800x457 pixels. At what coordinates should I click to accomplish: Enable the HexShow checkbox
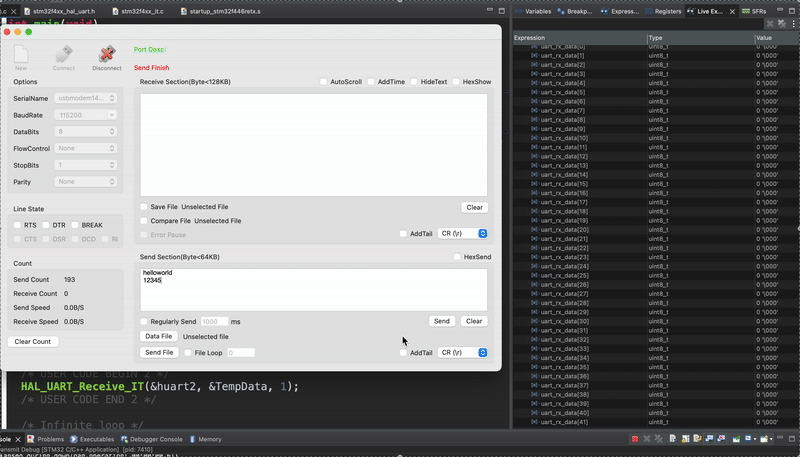[x=456, y=82]
